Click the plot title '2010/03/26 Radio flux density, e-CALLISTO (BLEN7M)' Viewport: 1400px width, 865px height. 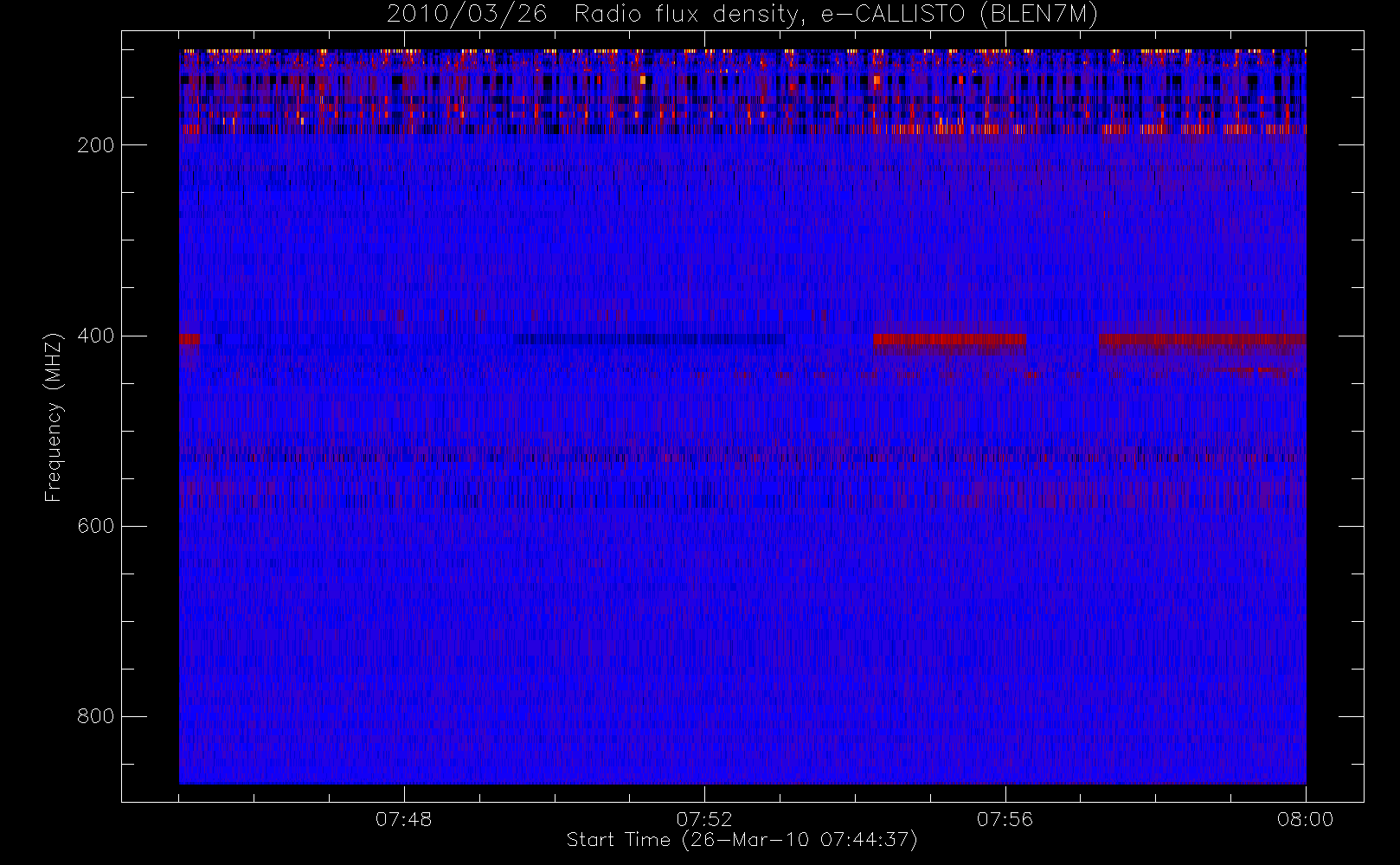pyautogui.click(x=742, y=15)
